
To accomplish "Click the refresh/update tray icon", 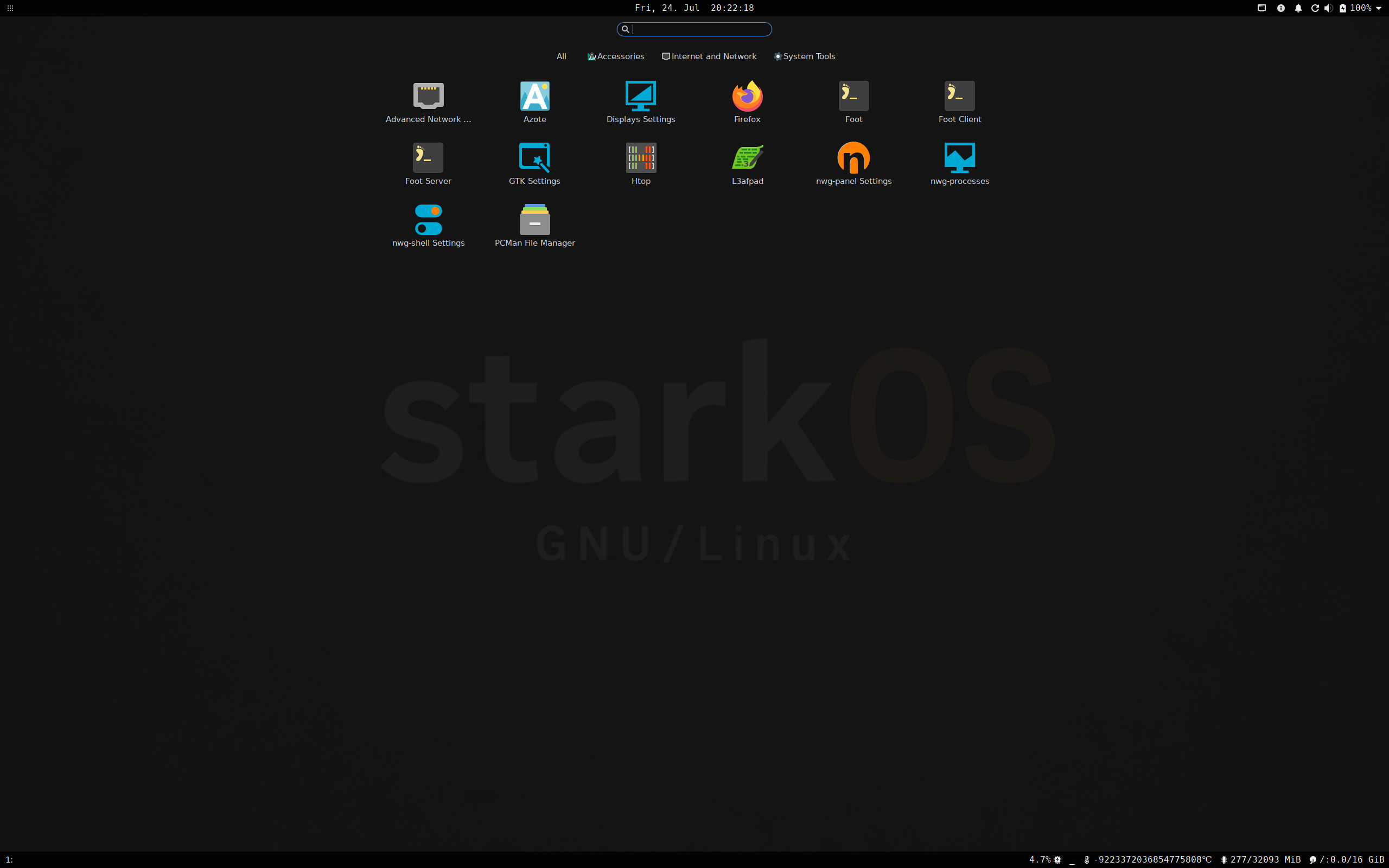I will pos(1314,8).
